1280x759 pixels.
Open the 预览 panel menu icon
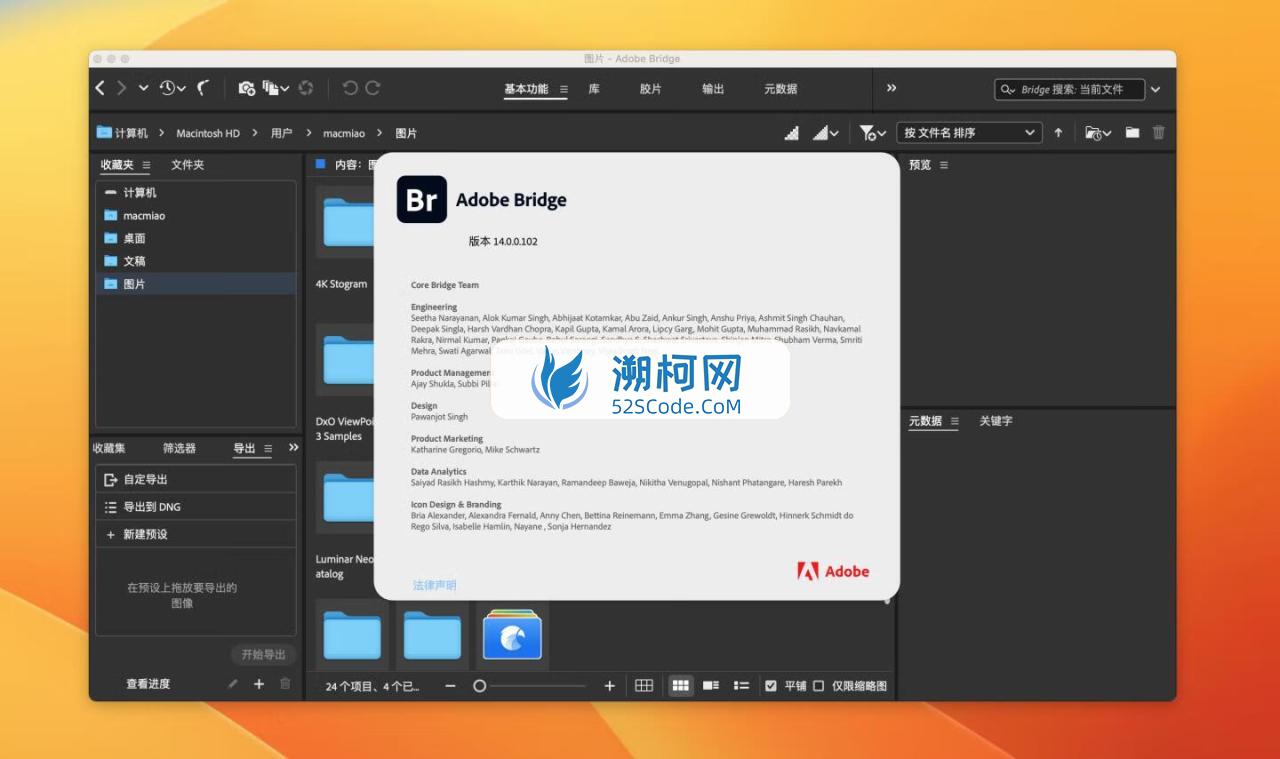click(944, 165)
